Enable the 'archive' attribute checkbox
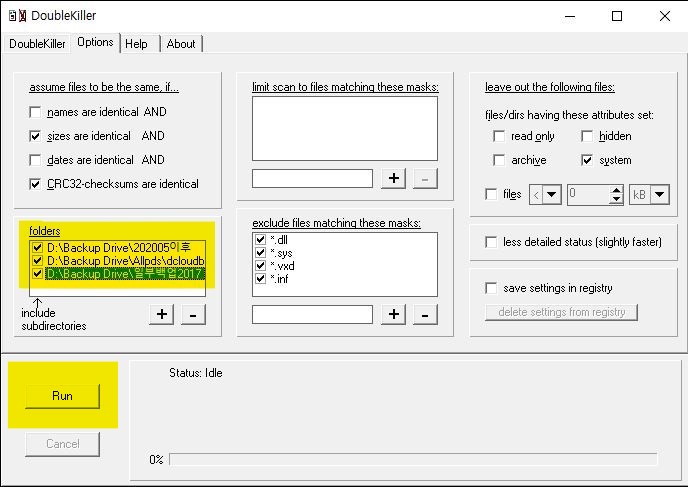Screen dimensions: 688x487 (499, 160)
